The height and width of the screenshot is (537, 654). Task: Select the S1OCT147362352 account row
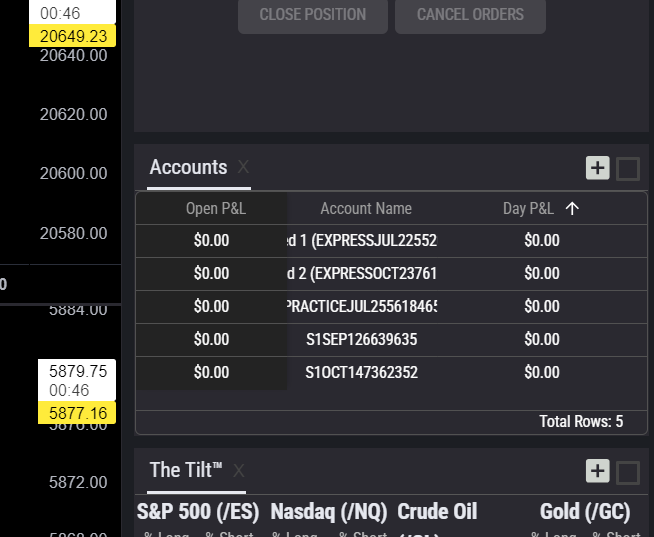click(366, 372)
